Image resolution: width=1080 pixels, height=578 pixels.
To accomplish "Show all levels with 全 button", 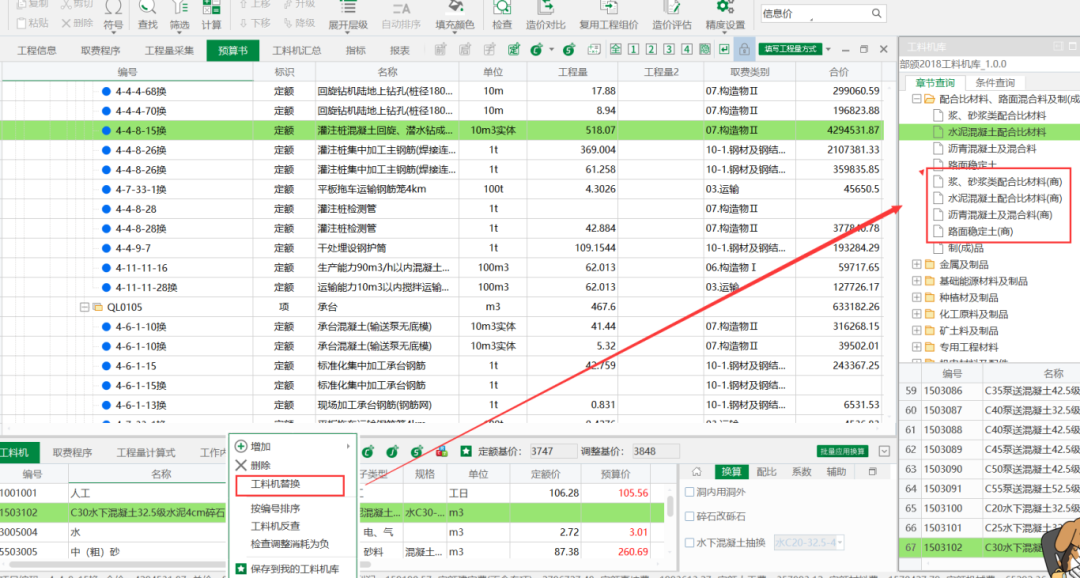I will click(x=614, y=50).
